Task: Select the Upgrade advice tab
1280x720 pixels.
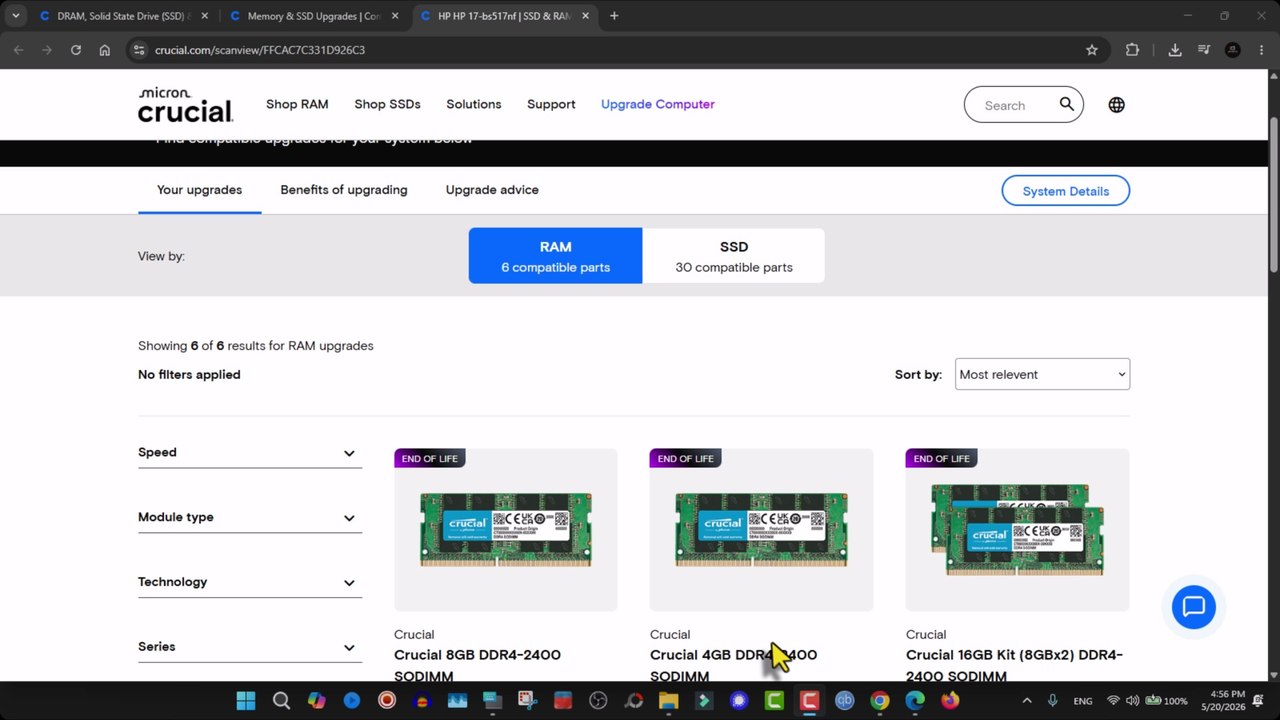Action: [x=492, y=190]
